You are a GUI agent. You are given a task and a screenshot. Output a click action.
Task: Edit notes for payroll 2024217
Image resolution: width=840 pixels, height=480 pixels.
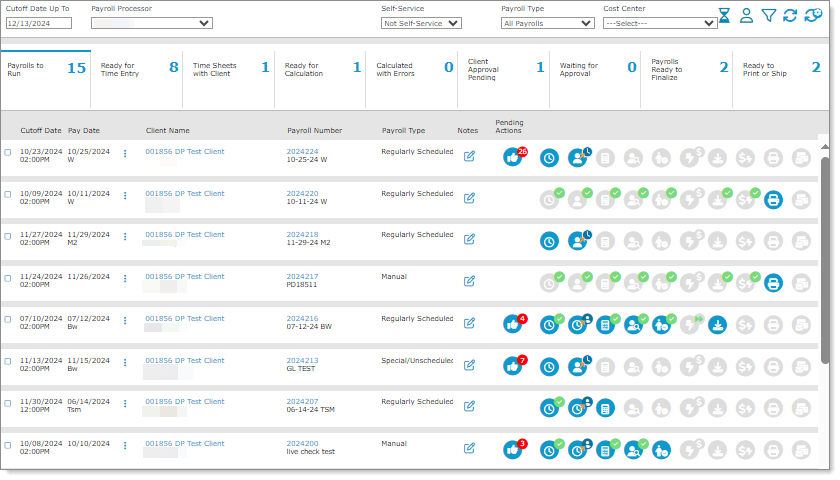pyautogui.click(x=469, y=281)
